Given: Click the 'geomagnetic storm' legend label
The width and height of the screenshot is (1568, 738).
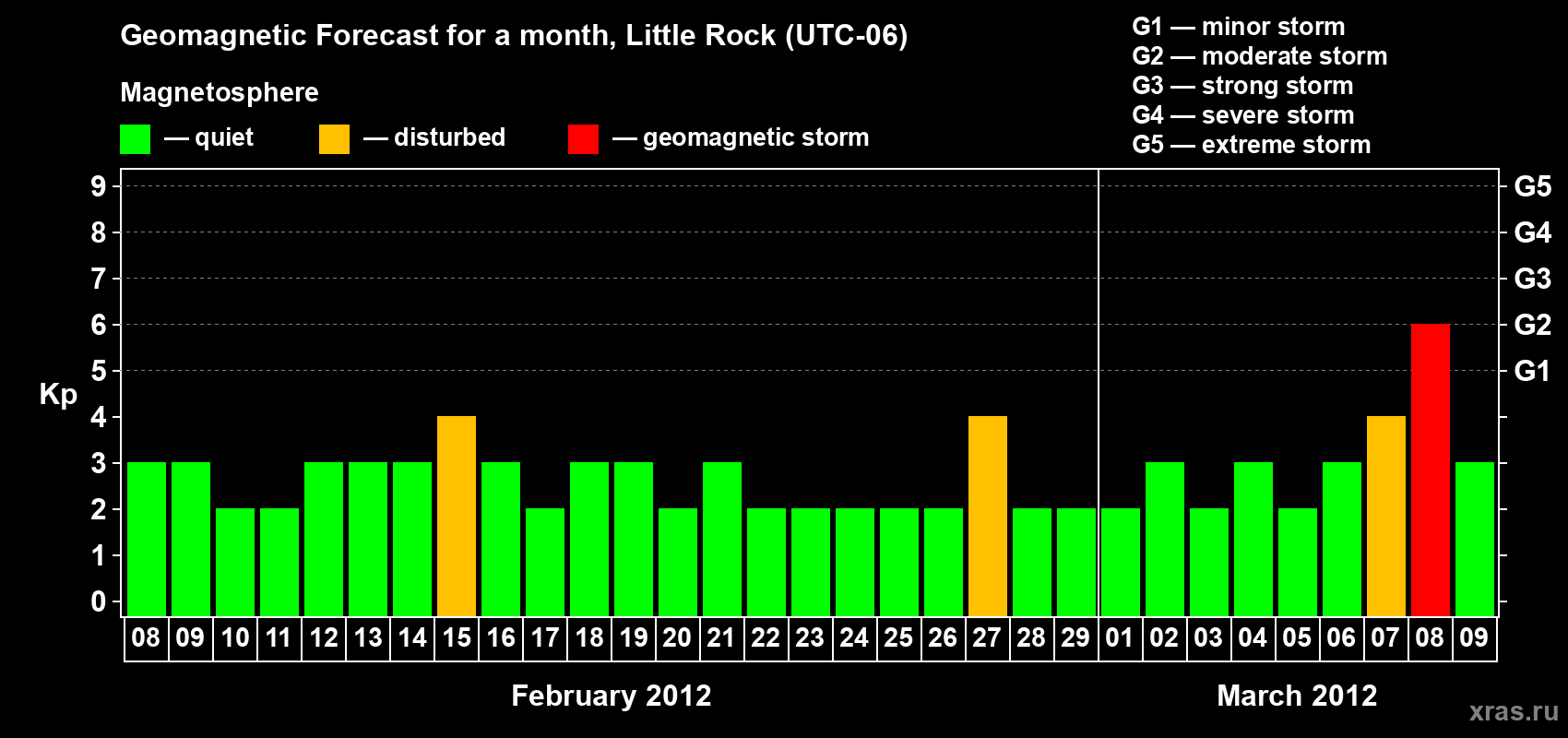Looking at the screenshot, I should tap(755, 137).
